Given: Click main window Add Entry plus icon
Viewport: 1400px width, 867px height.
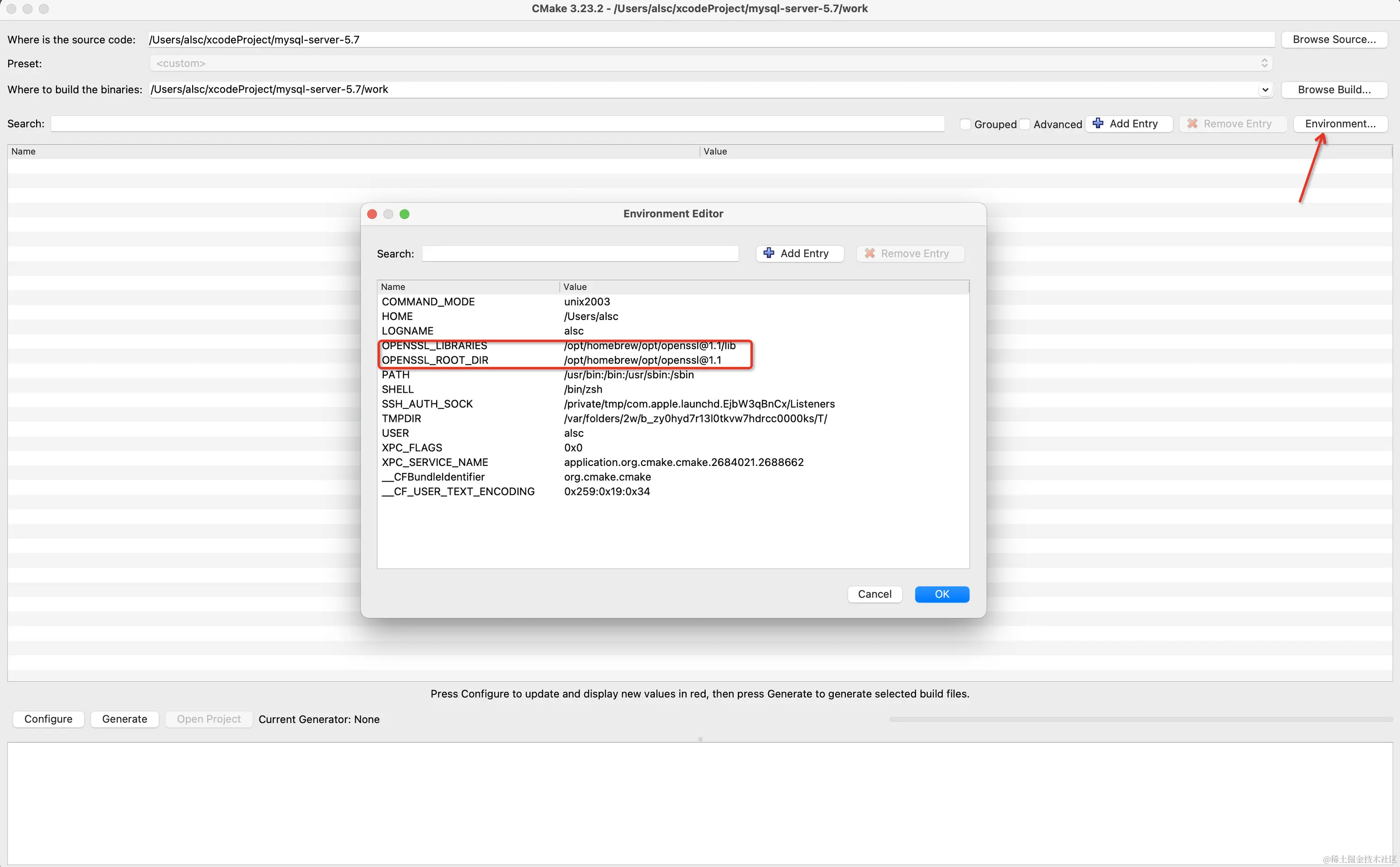Looking at the screenshot, I should click(x=1098, y=123).
